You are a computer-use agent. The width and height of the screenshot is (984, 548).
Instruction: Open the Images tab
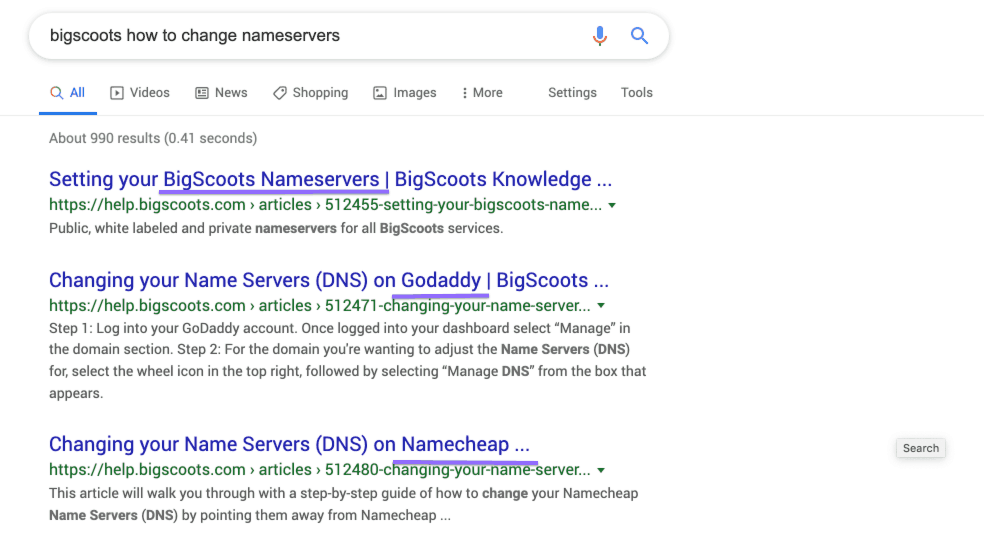[405, 93]
